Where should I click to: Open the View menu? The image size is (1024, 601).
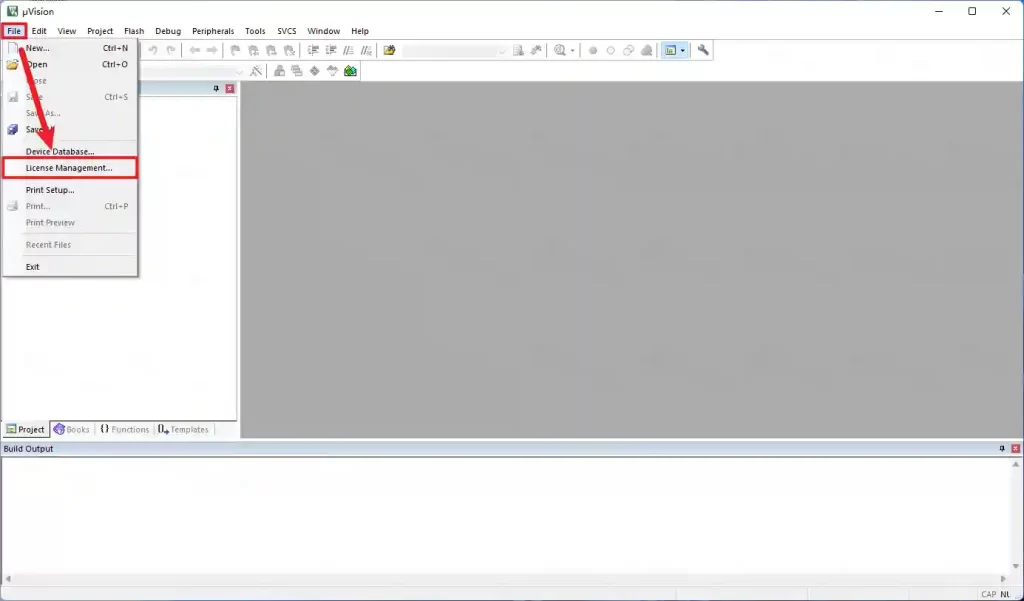[67, 31]
